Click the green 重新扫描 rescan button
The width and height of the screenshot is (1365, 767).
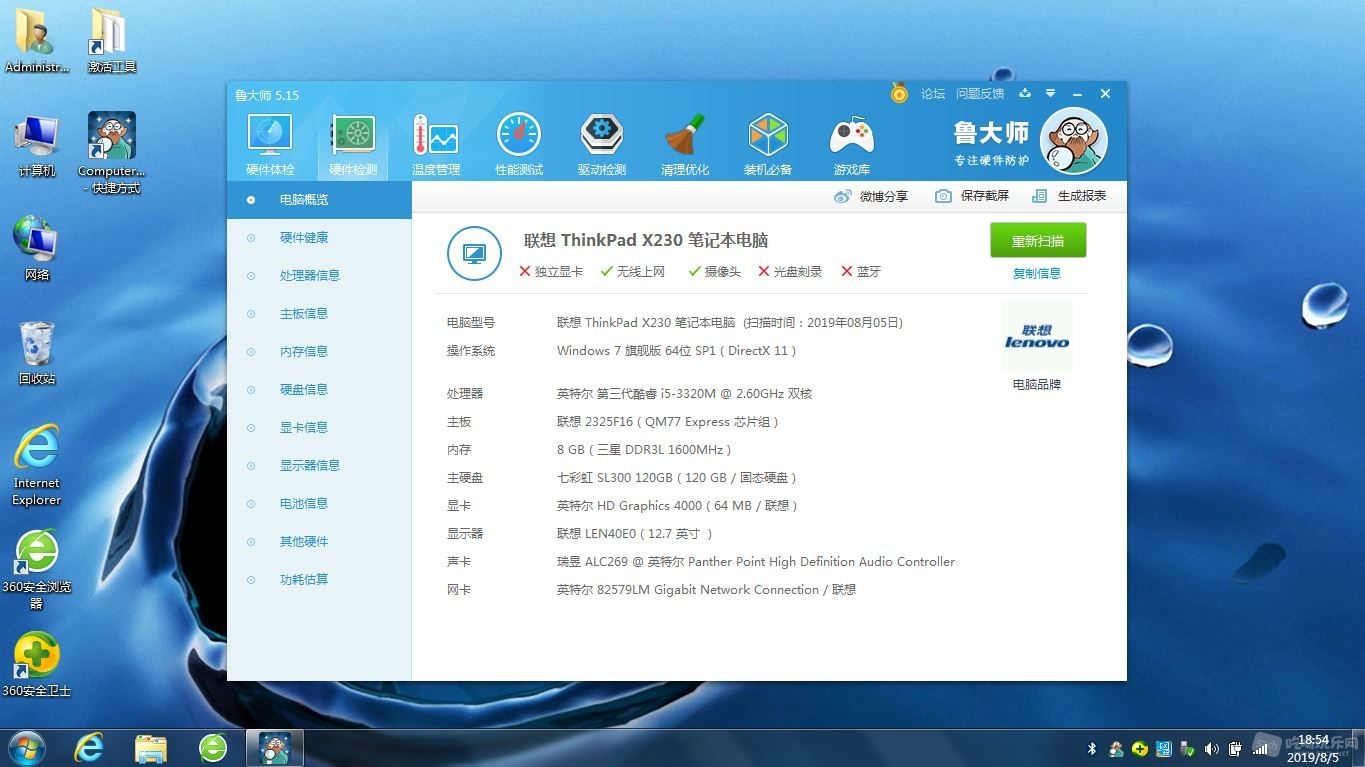pos(1038,241)
